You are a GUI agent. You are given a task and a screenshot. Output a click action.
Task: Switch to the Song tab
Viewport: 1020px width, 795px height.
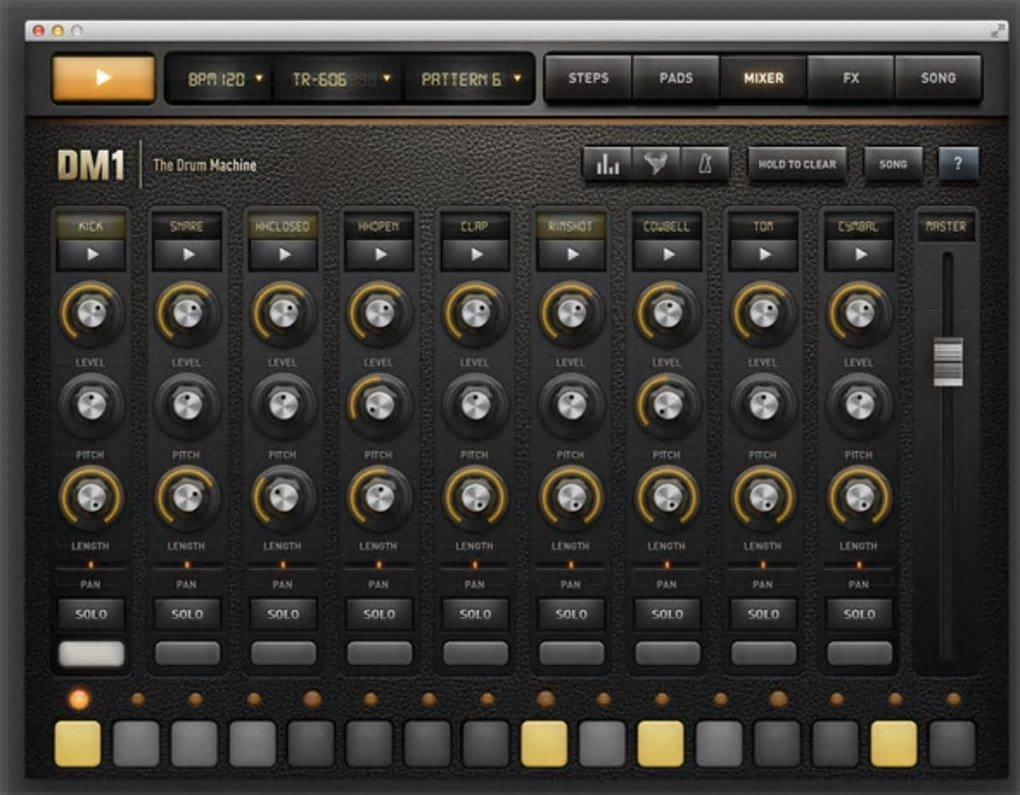click(938, 78)
